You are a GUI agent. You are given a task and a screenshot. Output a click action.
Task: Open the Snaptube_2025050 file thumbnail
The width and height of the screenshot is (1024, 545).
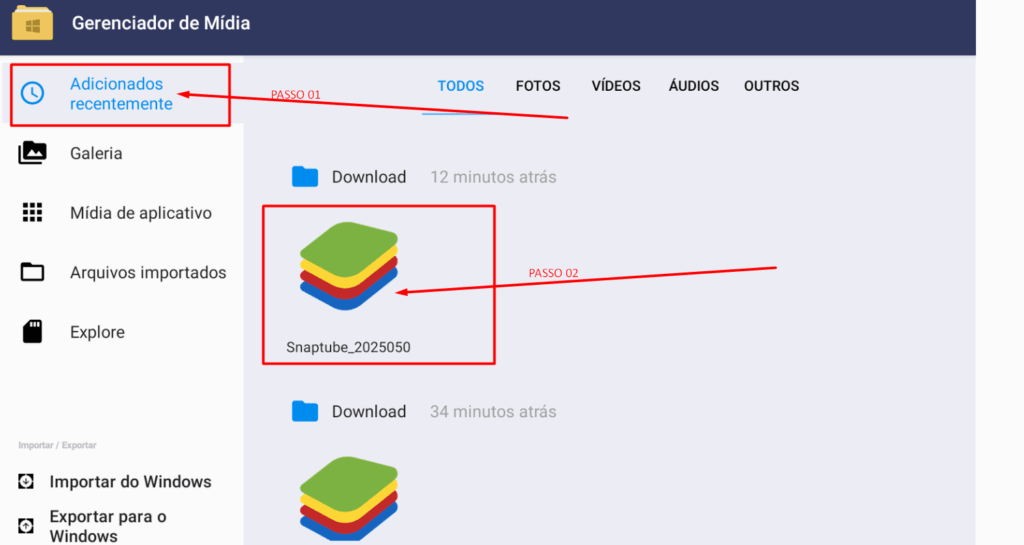[349, 266]
